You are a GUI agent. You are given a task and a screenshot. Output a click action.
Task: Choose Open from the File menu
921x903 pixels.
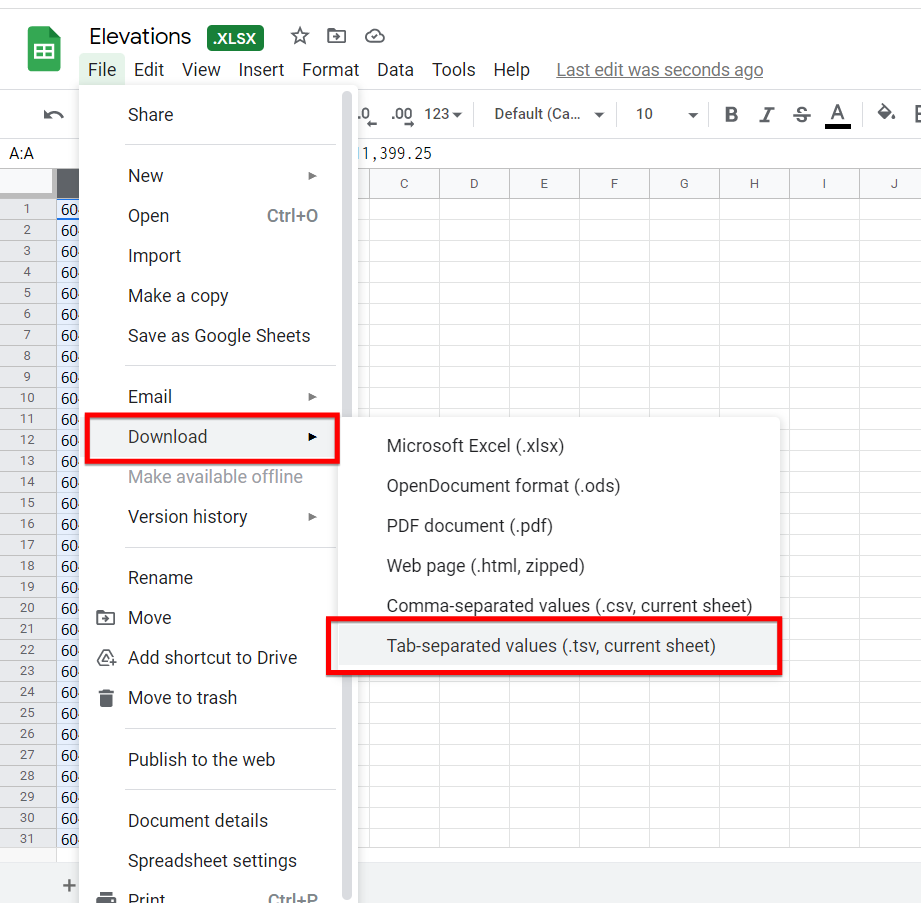(211, 216)
